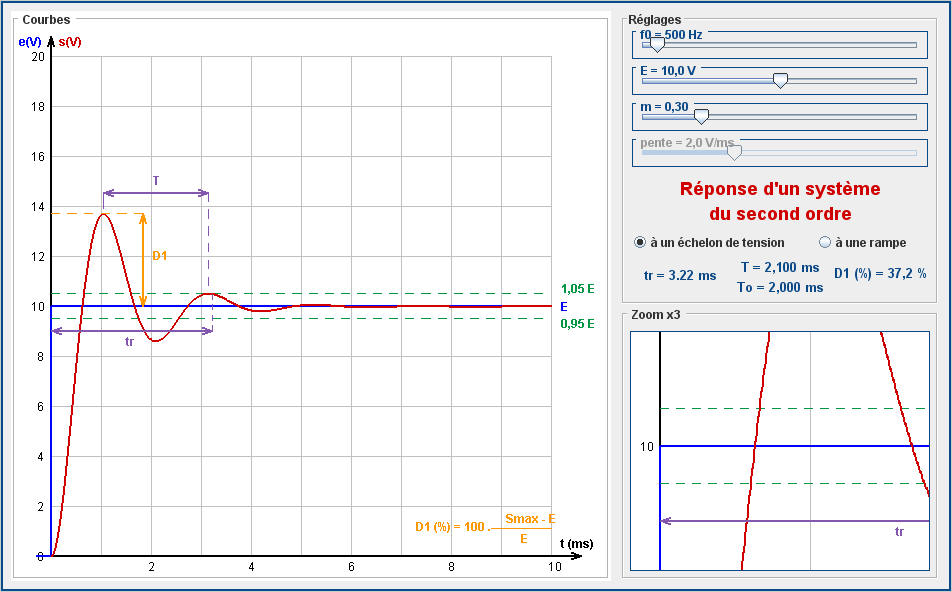
Task: Click the 'f0 = 500 Hz' label
Action: coord(671,35)
